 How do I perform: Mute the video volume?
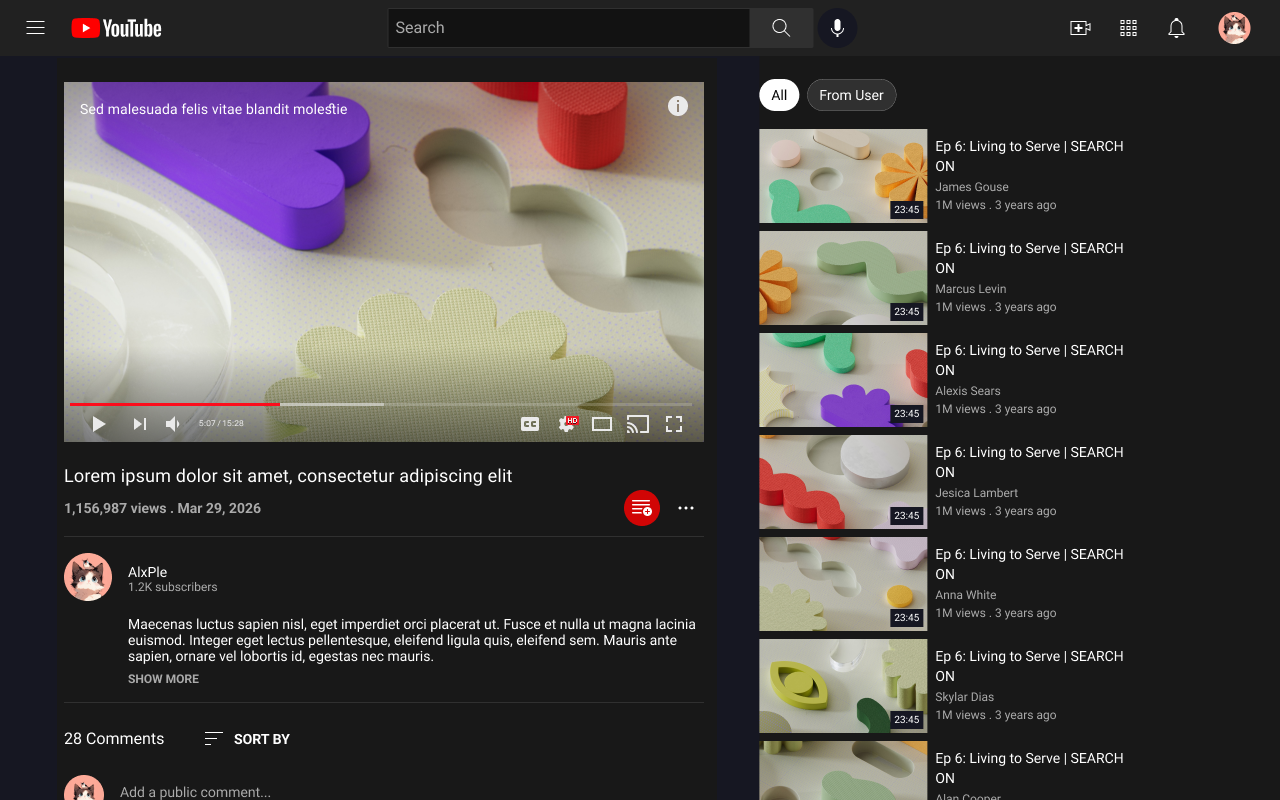click(173, 424)
